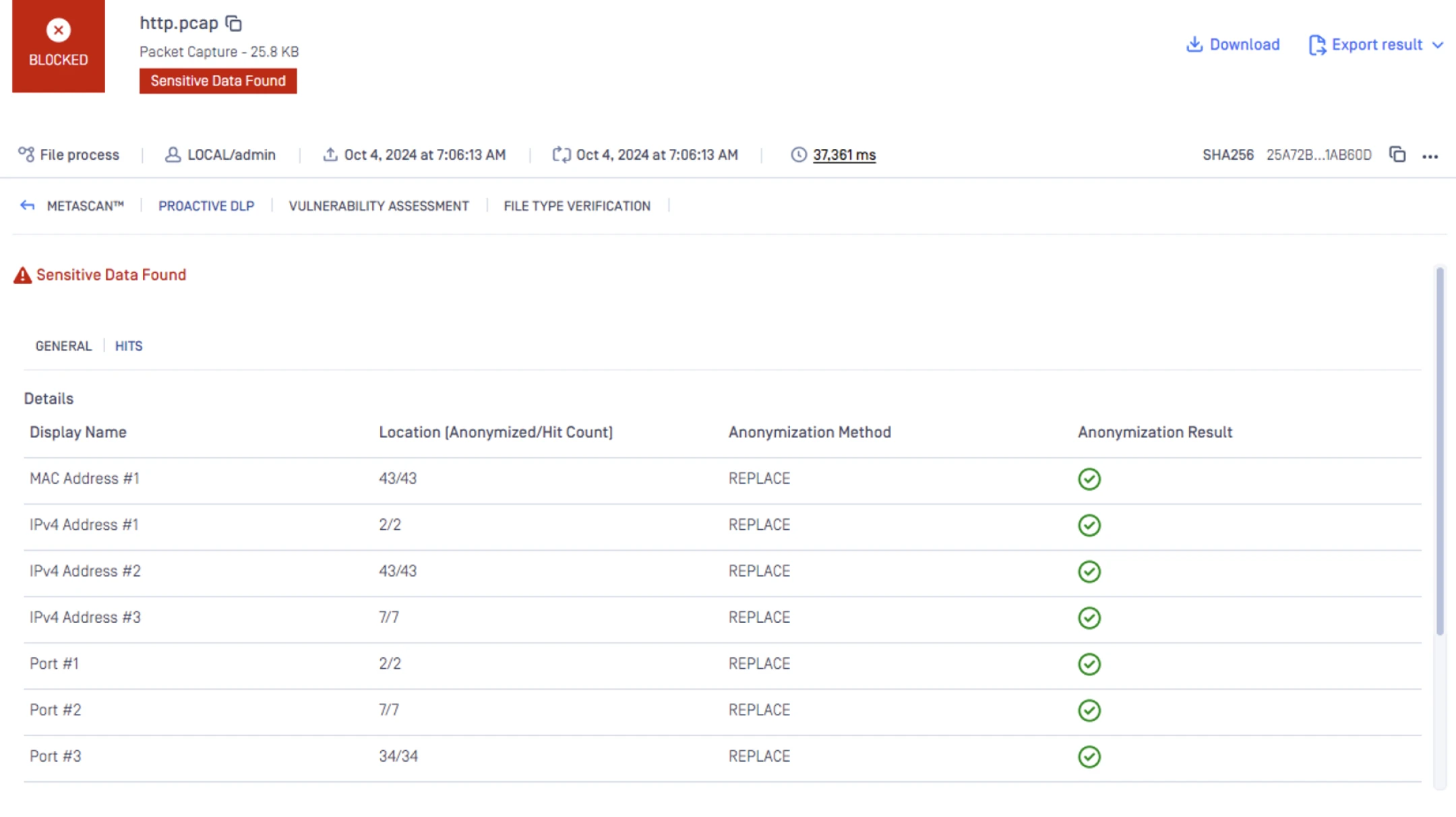The height and width of the screenshot is (817, 1456).
Task: Switch to the General sub-tab
Action: [63, 346]
